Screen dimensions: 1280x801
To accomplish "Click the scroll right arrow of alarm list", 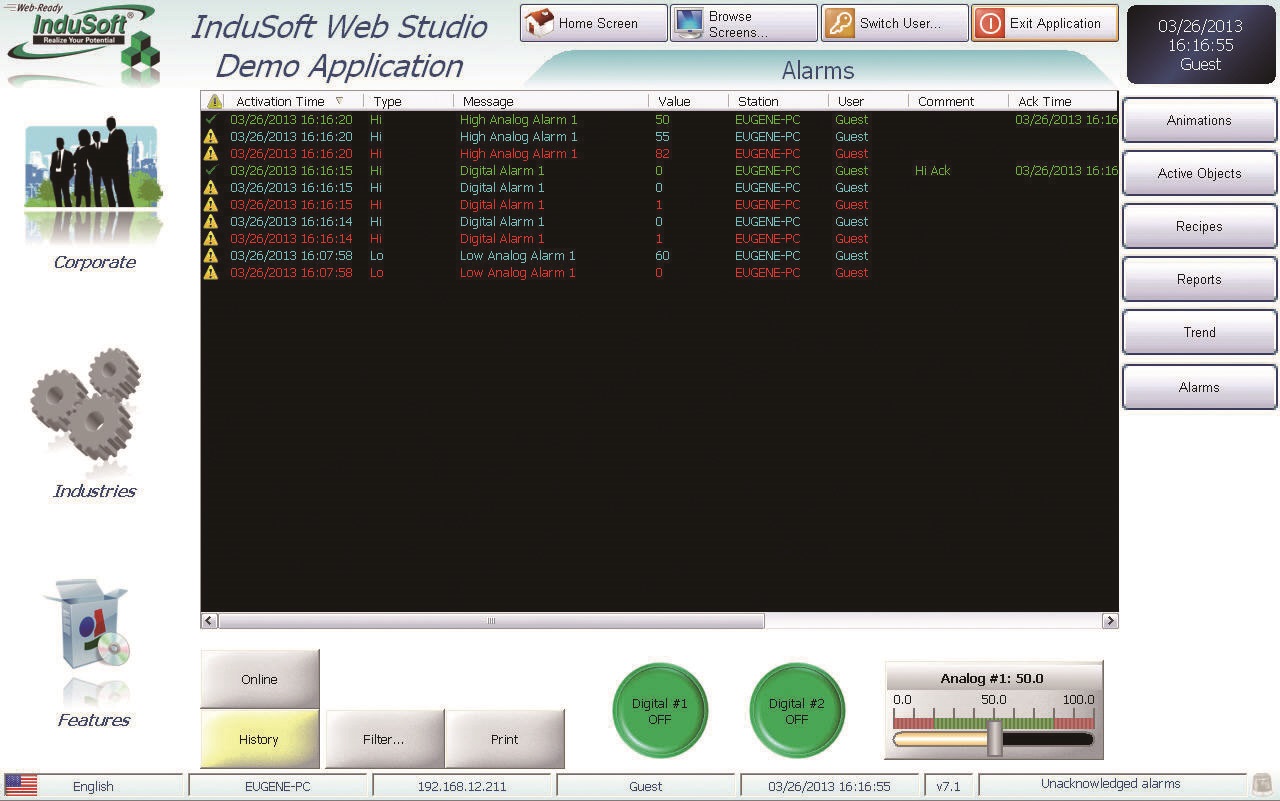I will pos(1110,621).
